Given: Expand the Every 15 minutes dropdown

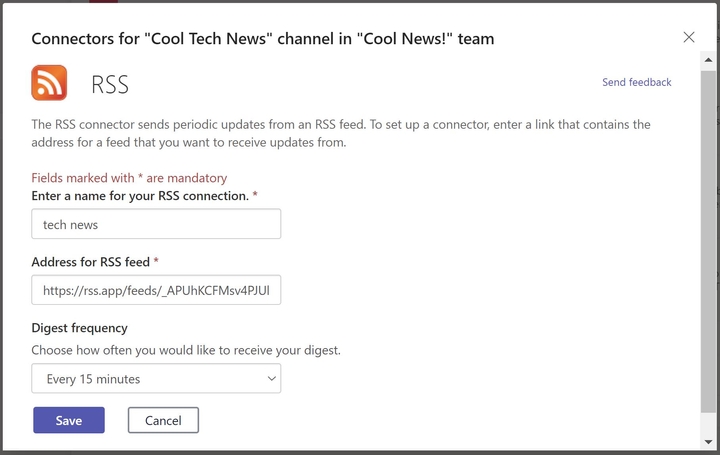Looking at the screenshot, I should click(156, 378).
